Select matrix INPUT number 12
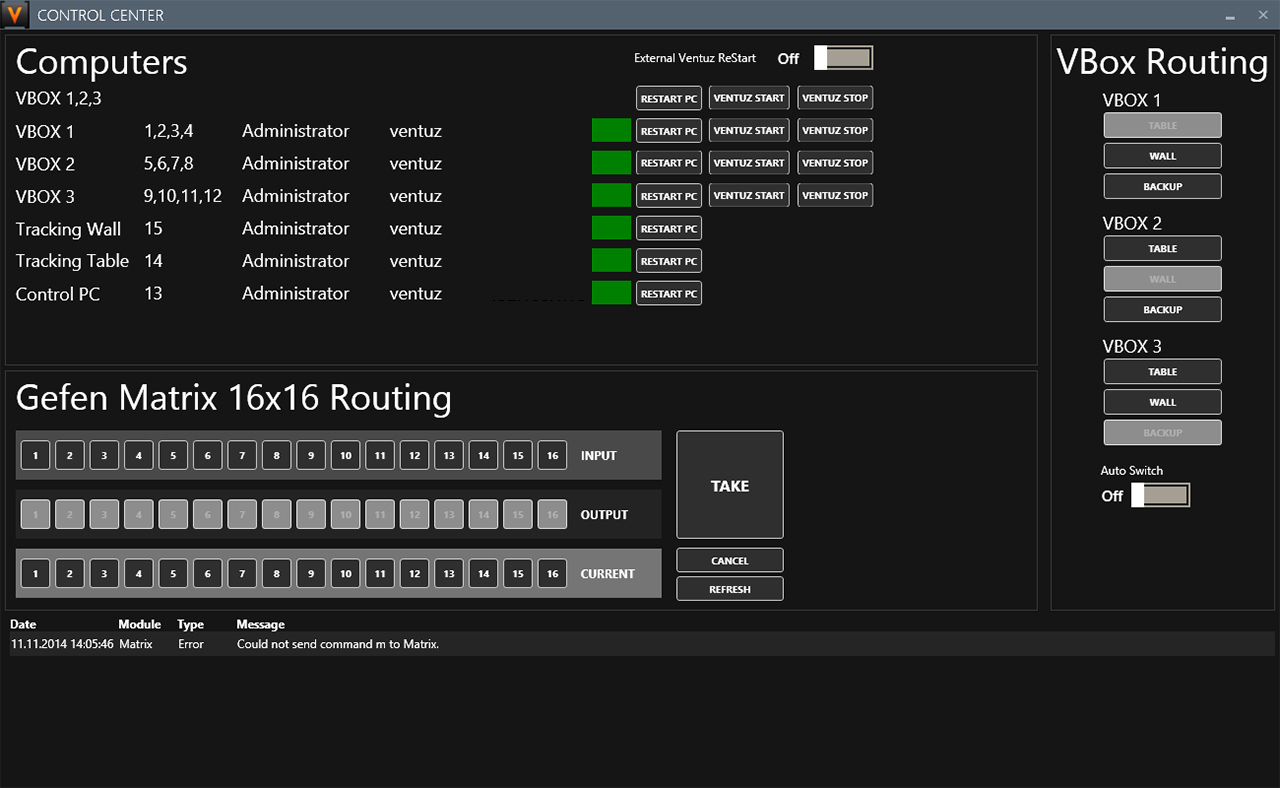The height and width of the screenshot is (788, 1280). pos(414,455)
